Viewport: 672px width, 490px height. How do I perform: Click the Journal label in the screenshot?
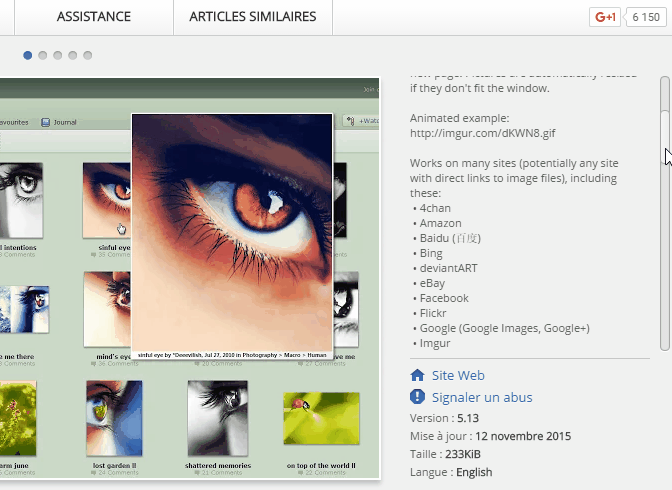pos(65,122)
